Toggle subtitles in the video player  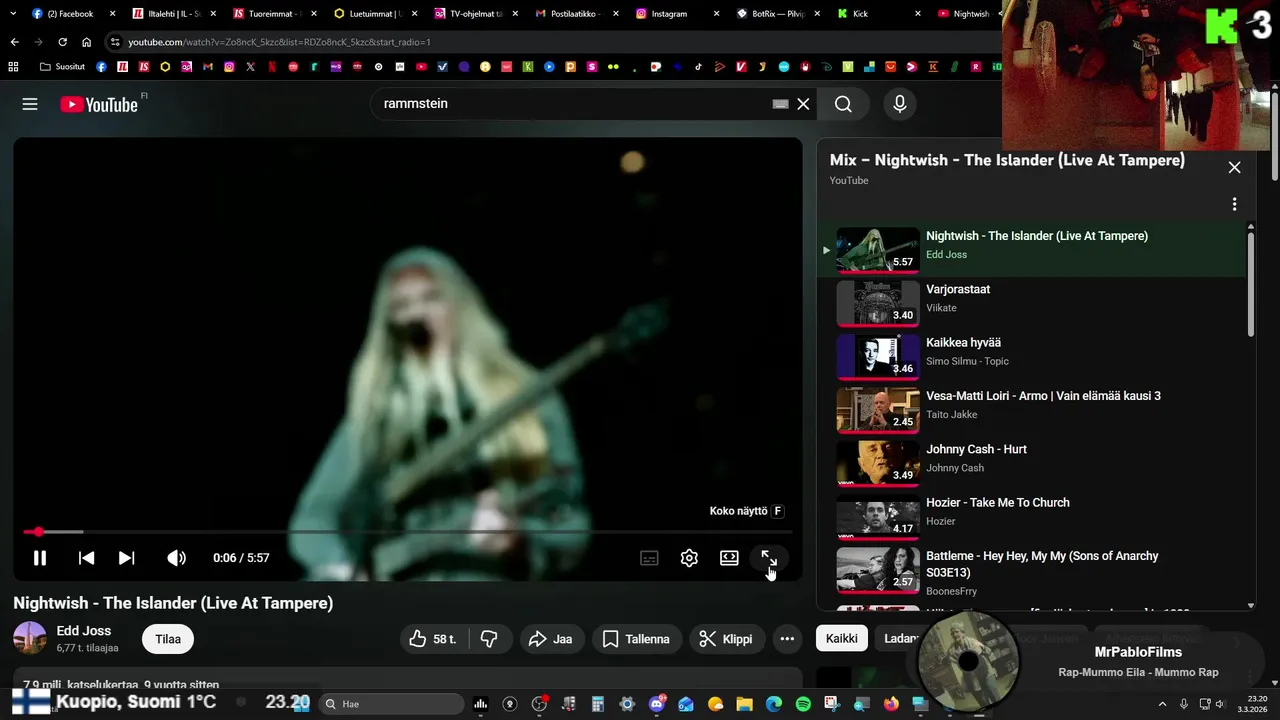(649, 558)
